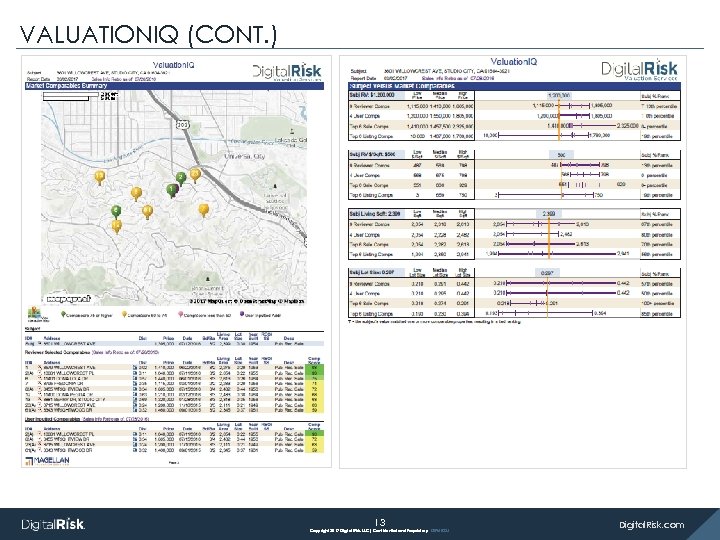This screenshot has width=720, height=540.
Task: Click green legend pin 'Comparables 75 or higher'
Action: coord(63,315)
